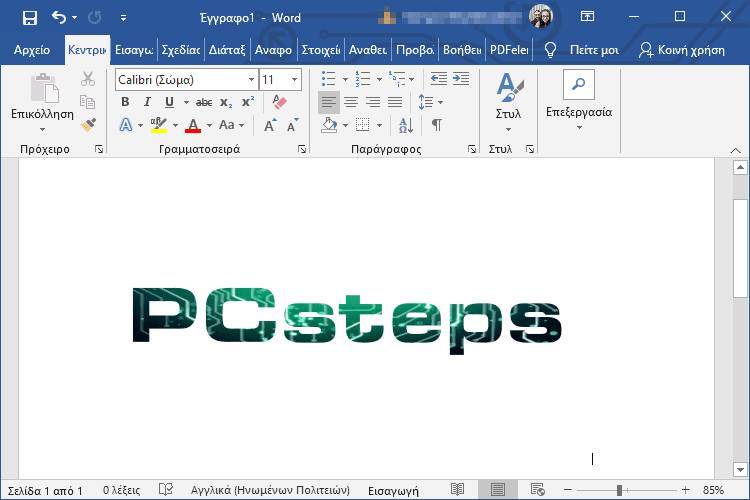This screenshot has width=750, height=500.
Task: Toggle strikethrough formatting
Action: (x=204, y=102)
